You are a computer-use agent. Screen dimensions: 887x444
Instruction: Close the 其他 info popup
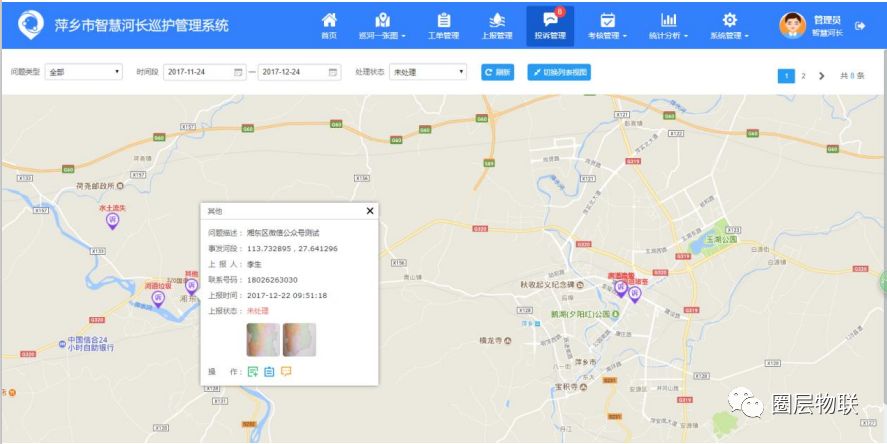click(x=370, y=211)
